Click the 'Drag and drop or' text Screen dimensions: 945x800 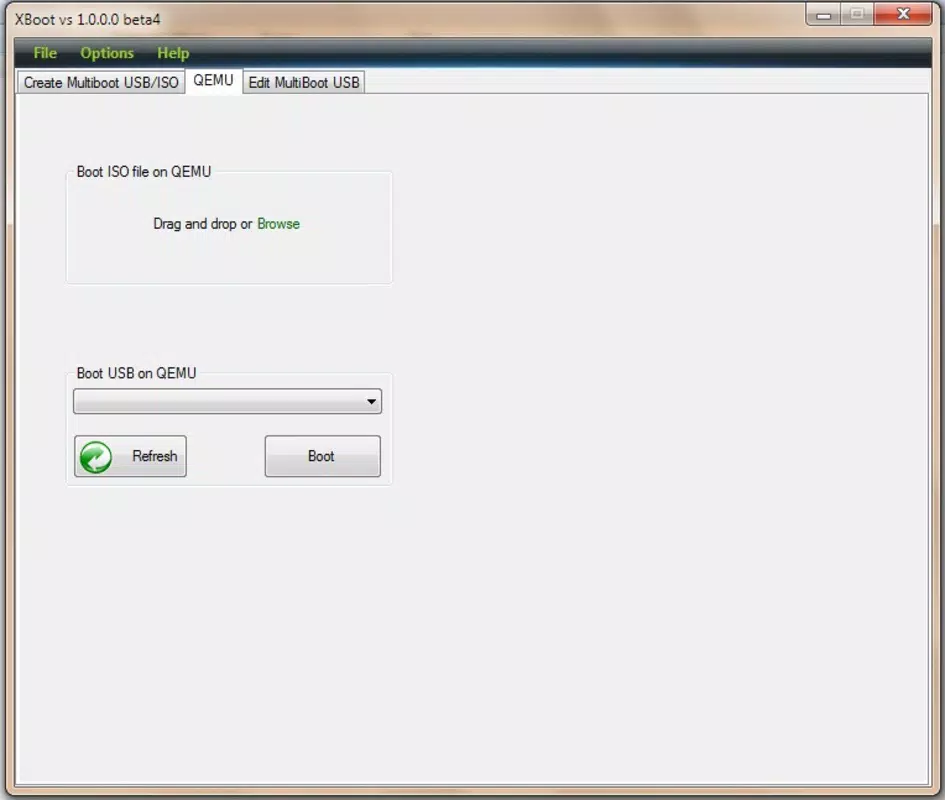coord(202,224)
